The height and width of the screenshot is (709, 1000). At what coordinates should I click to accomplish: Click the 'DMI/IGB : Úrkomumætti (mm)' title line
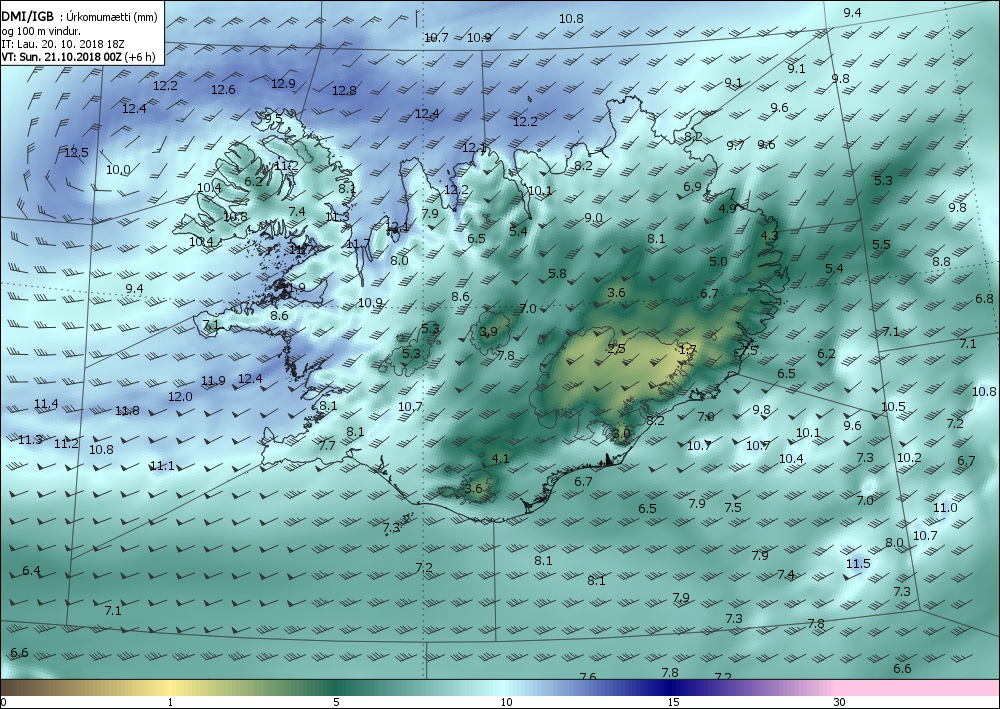click(79, 17)
